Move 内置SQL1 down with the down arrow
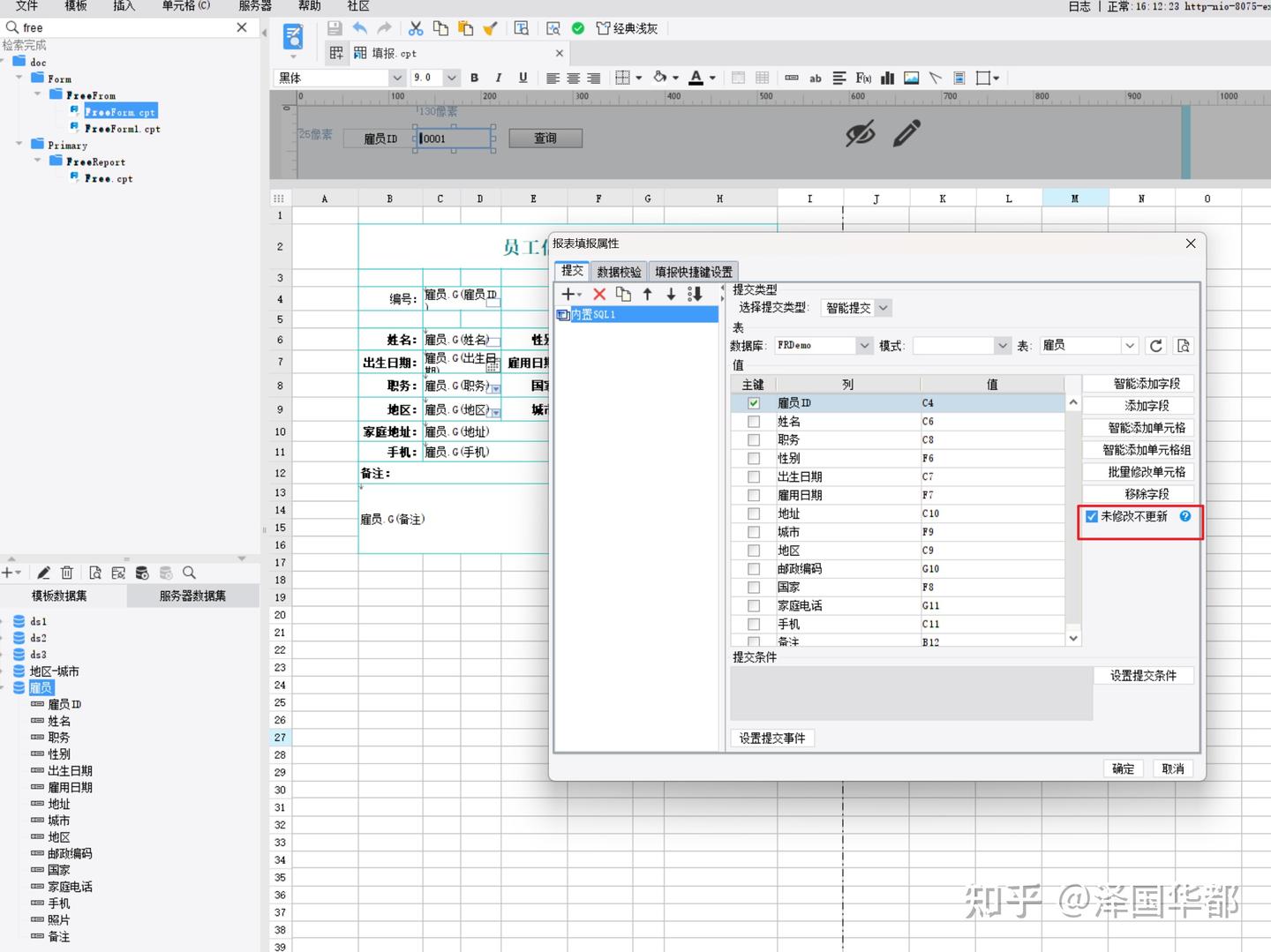The height and width of the screenshot is (952, 1271). tap(671, 294)
